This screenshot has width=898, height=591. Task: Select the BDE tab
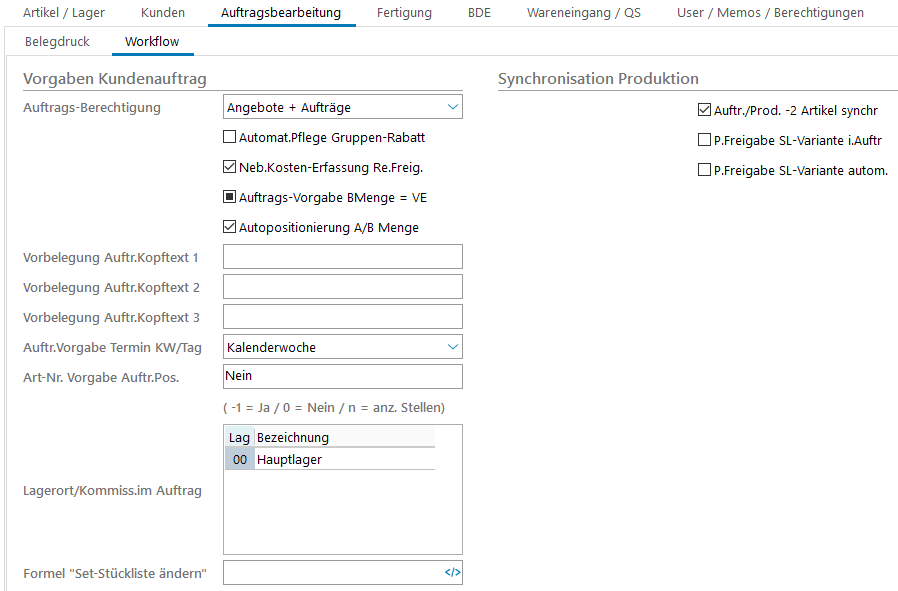[479, 13]
